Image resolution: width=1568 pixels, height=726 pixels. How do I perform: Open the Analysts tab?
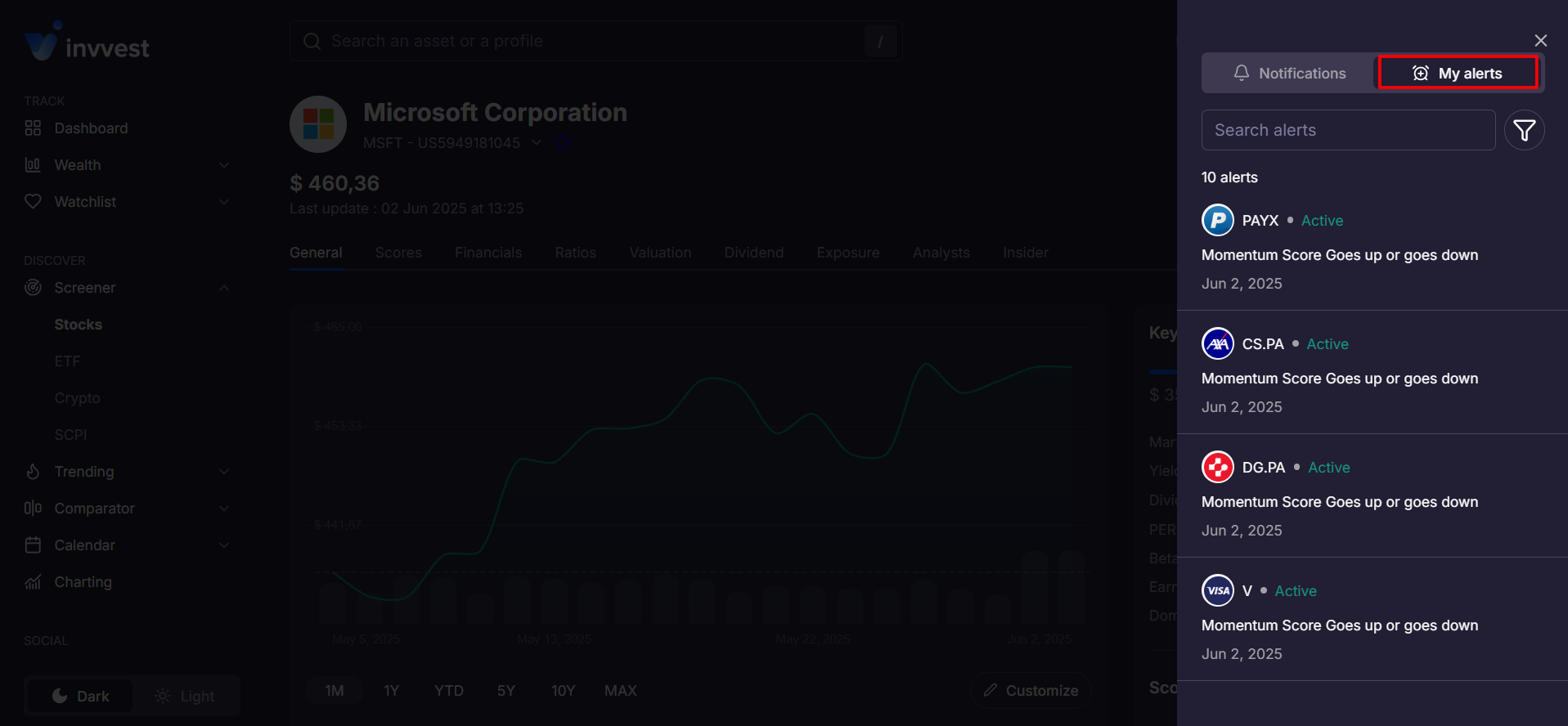click(941, 253)
